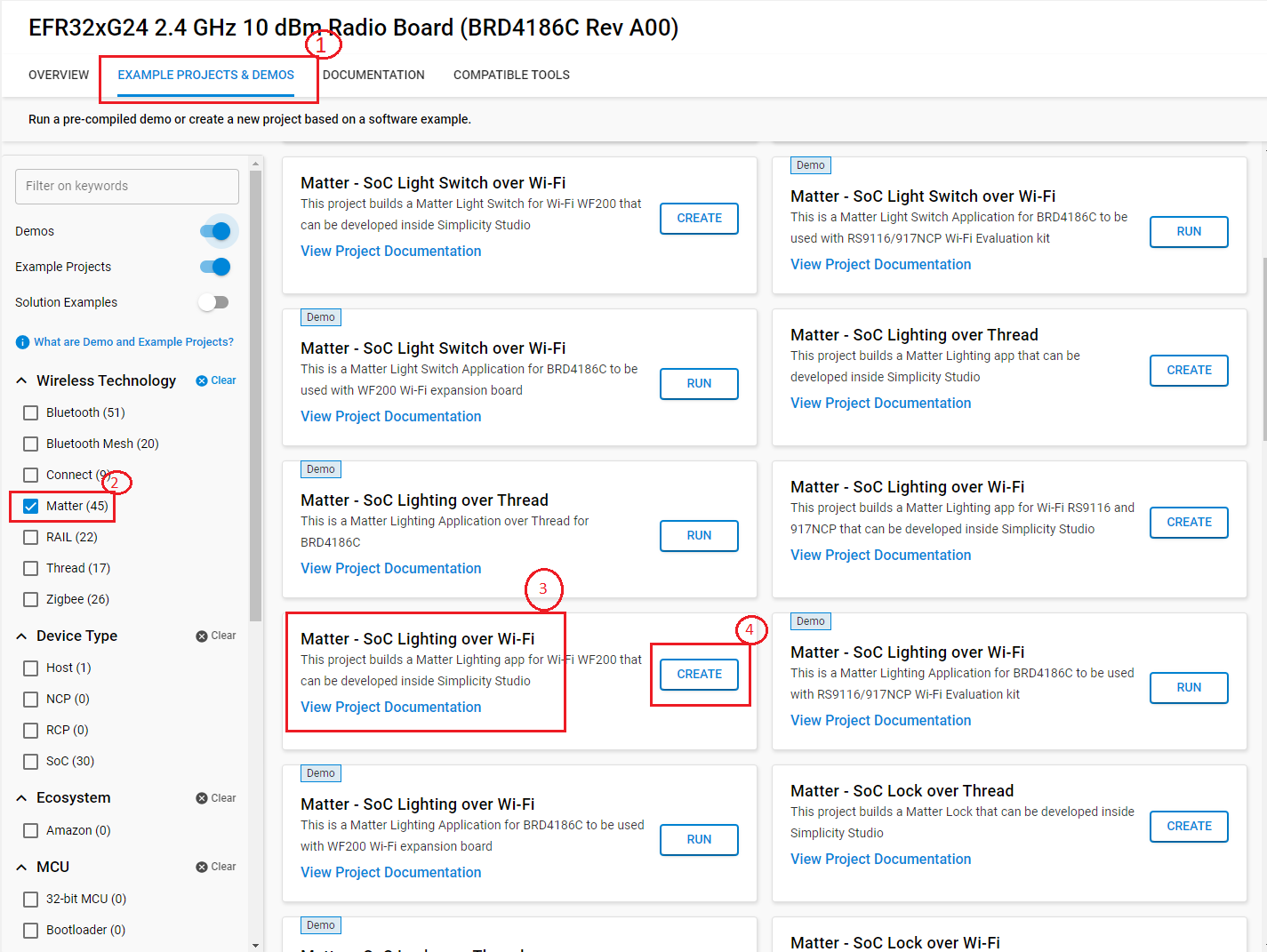Click the info icon beside 'What are Demo' link
The width and height of the screenshot is (1267, 952).
(23, 342)
